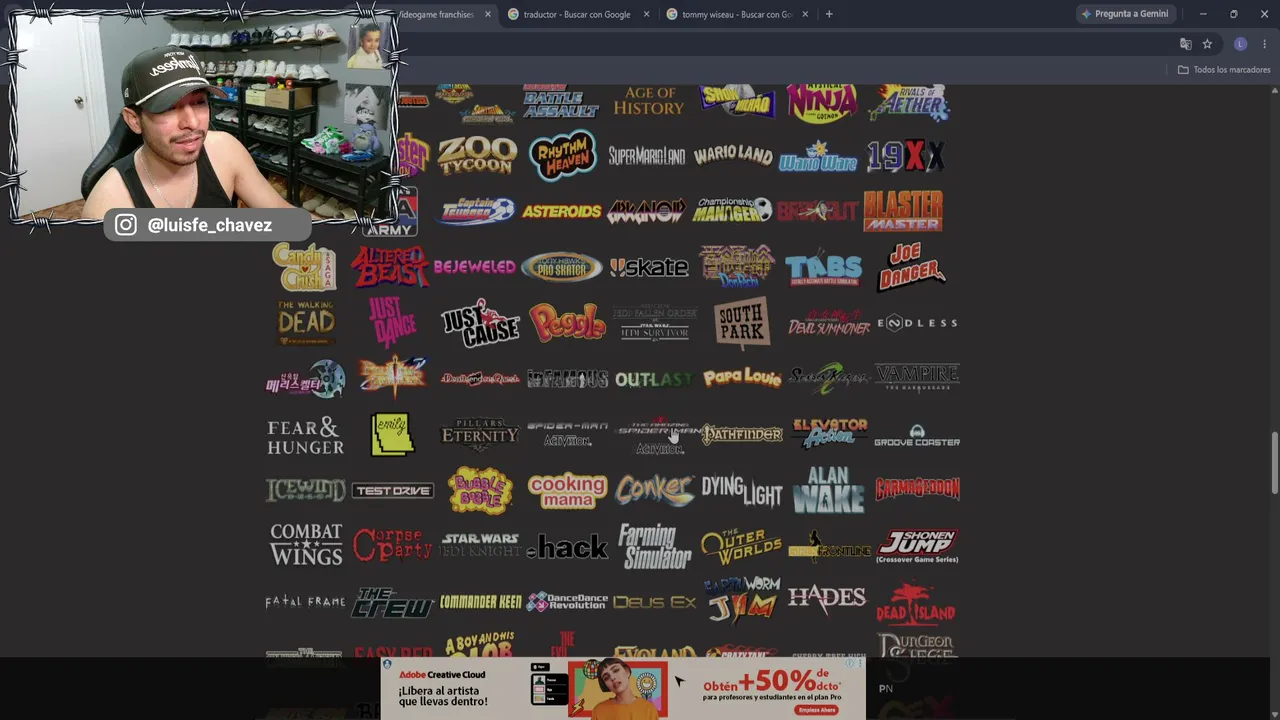The width and height of the screenshot is (1280, 720).
Task: Click the Wario Land logo
Action: click(x=733, y=155)
